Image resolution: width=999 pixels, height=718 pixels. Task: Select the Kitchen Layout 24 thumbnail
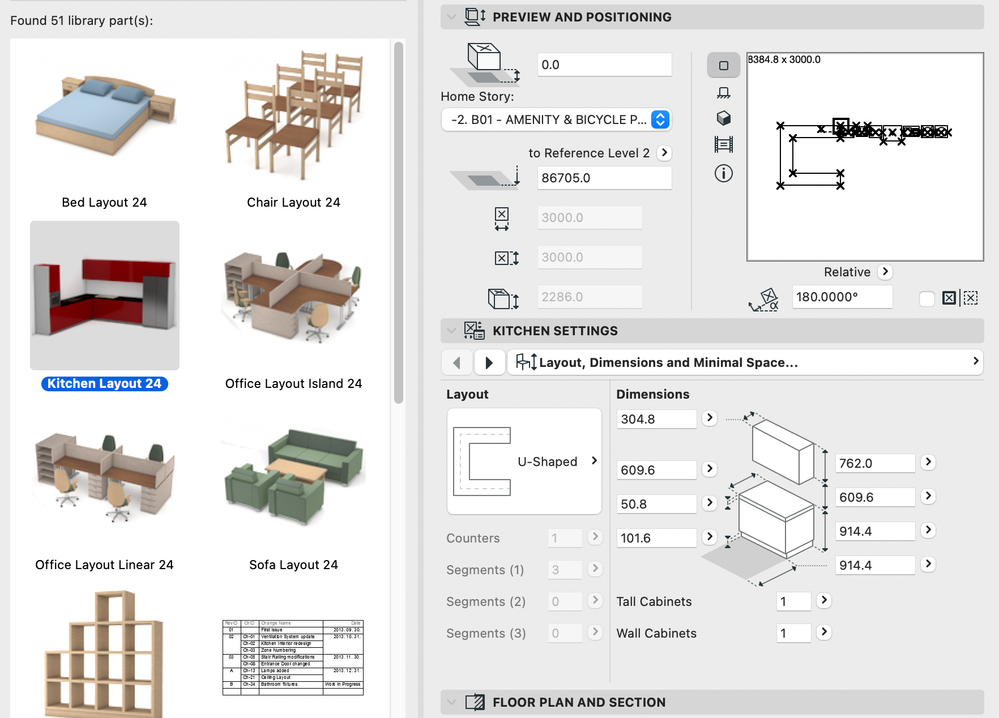[104, 296]
